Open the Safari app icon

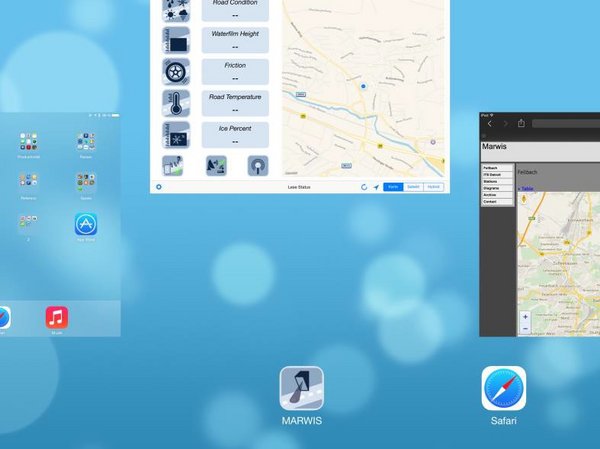coord(503,388)
